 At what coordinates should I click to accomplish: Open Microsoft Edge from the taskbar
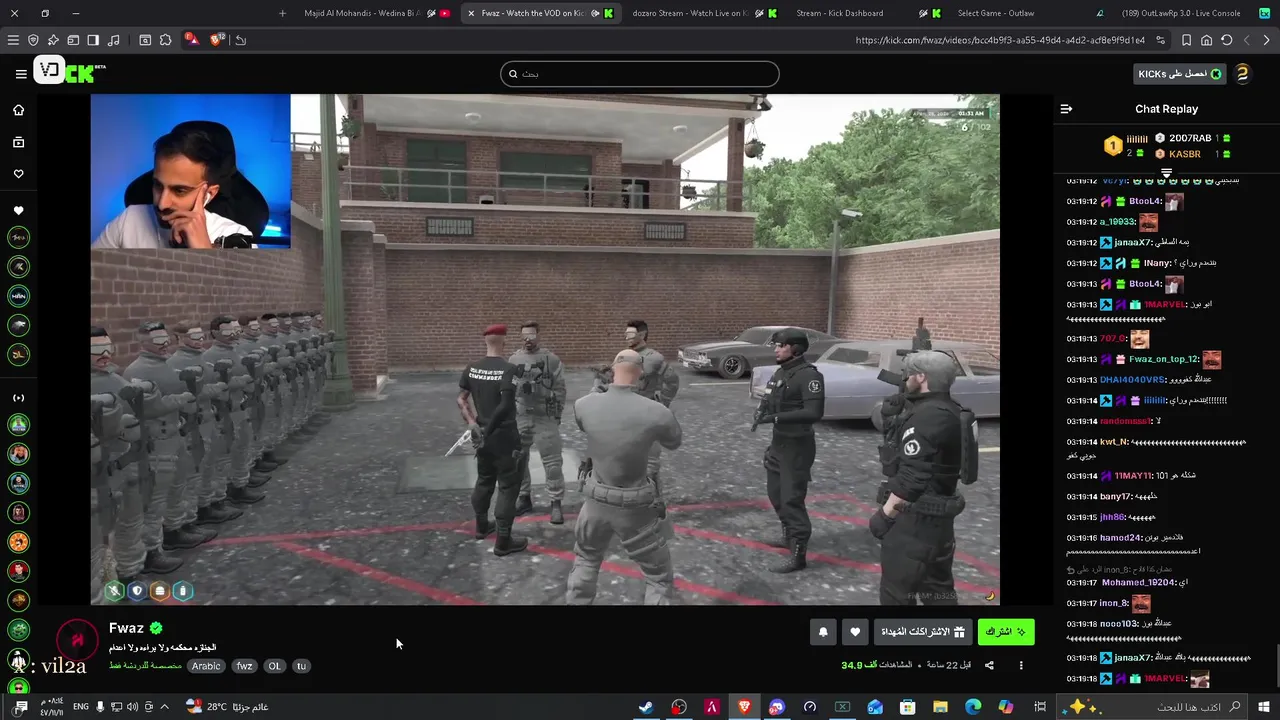[x=973, y=707]
